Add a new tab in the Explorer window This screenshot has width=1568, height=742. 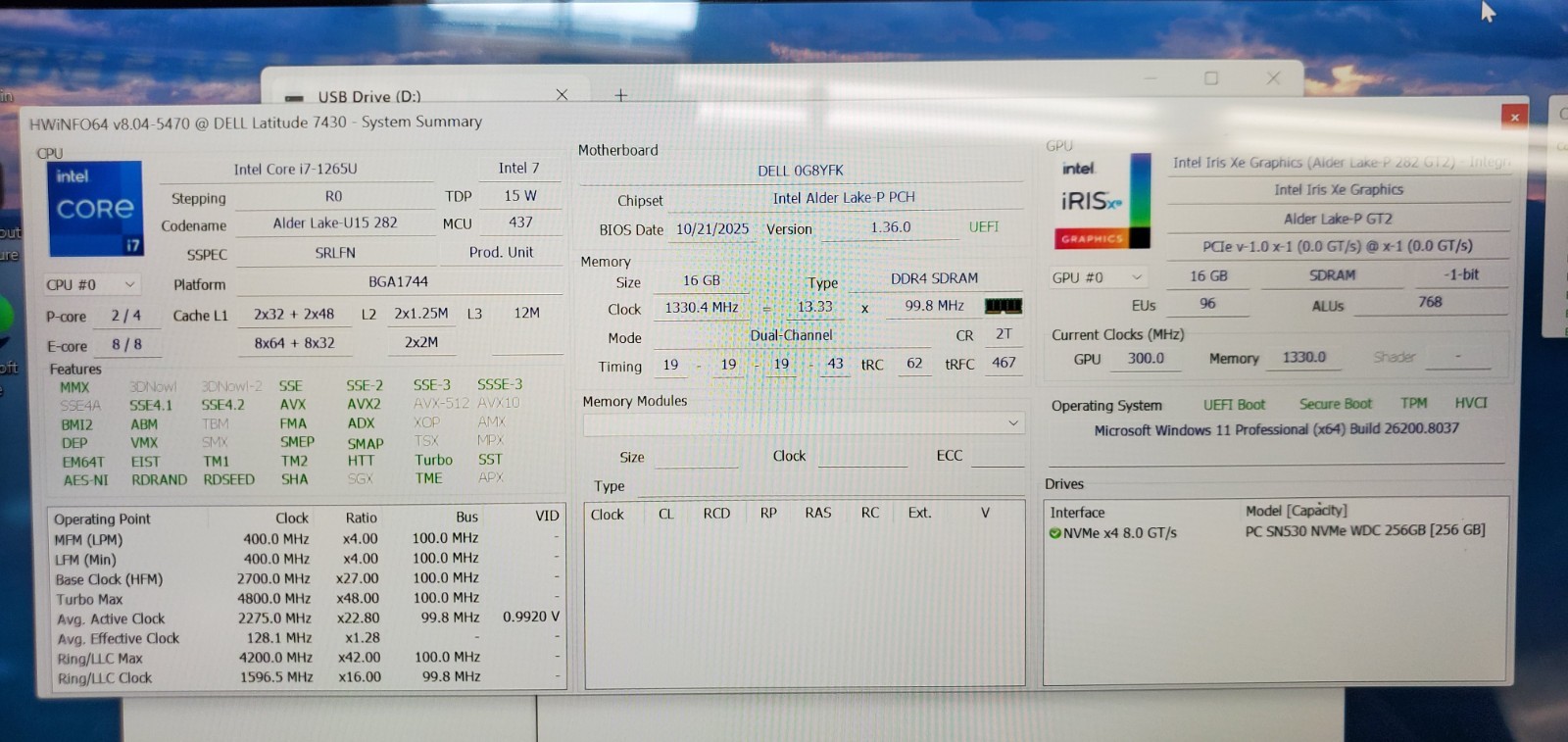(620, 94)
